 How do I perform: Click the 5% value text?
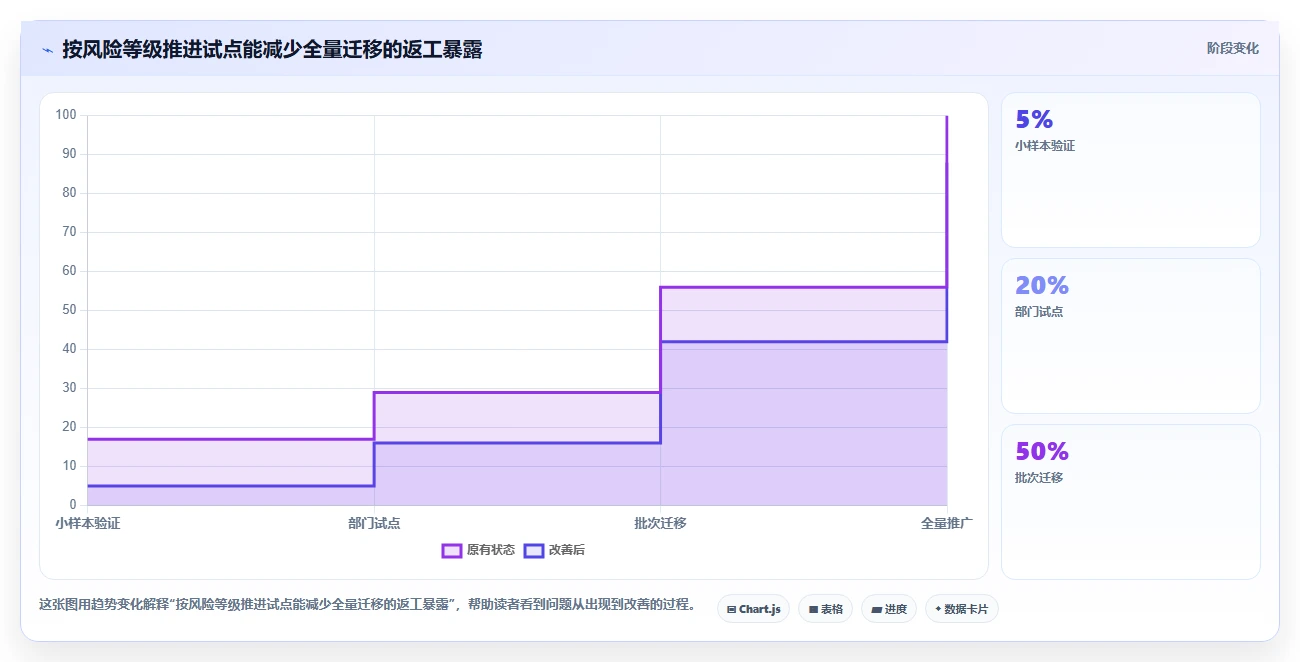1034,120
